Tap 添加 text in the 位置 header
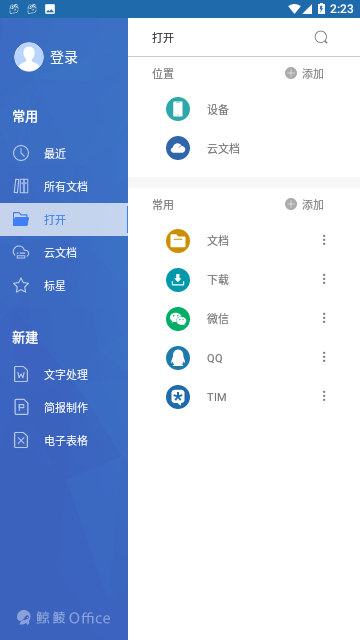Screen dimensions: 360x640 point(313,74)
